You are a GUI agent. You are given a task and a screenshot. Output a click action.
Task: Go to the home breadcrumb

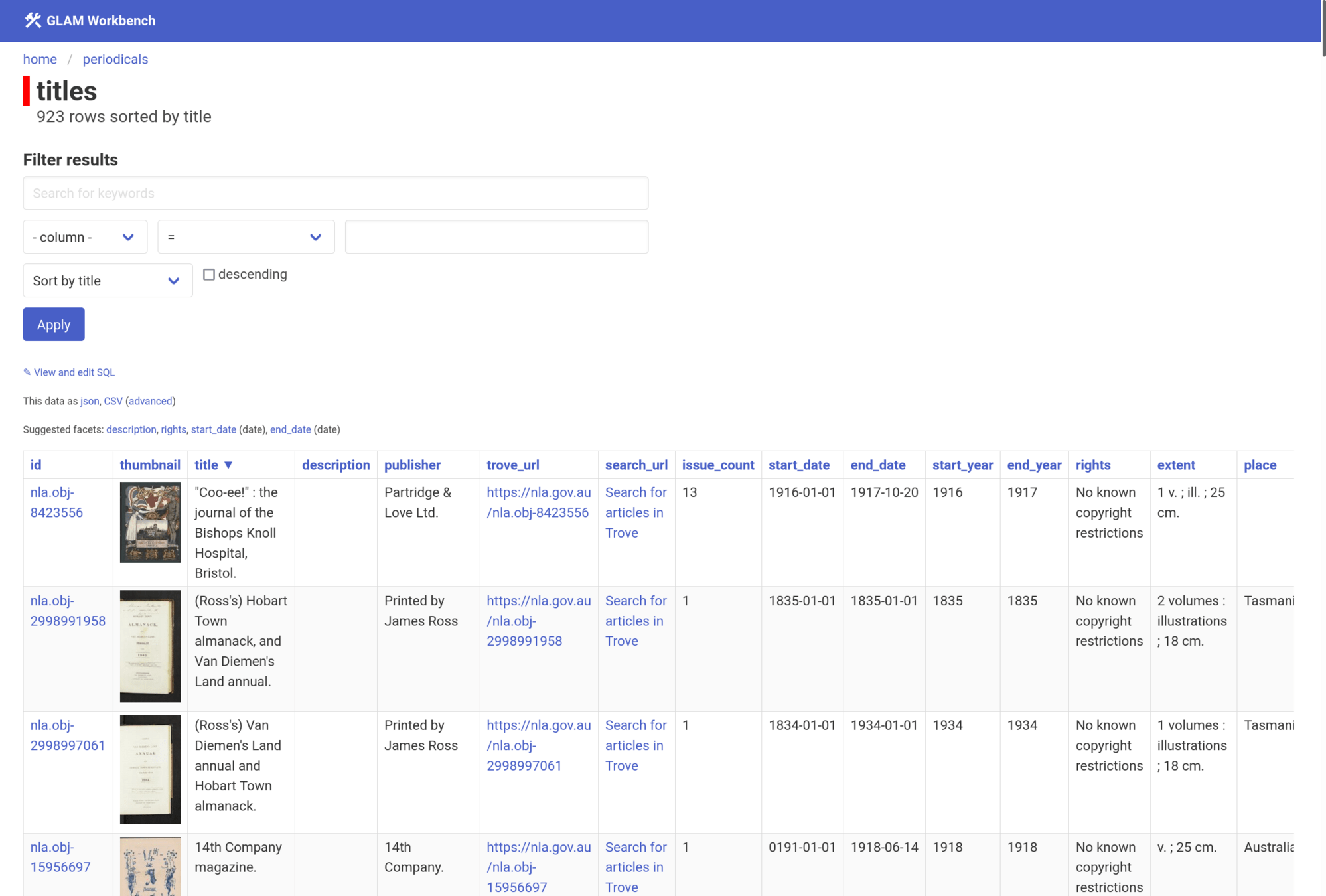(x=40, y=59)
